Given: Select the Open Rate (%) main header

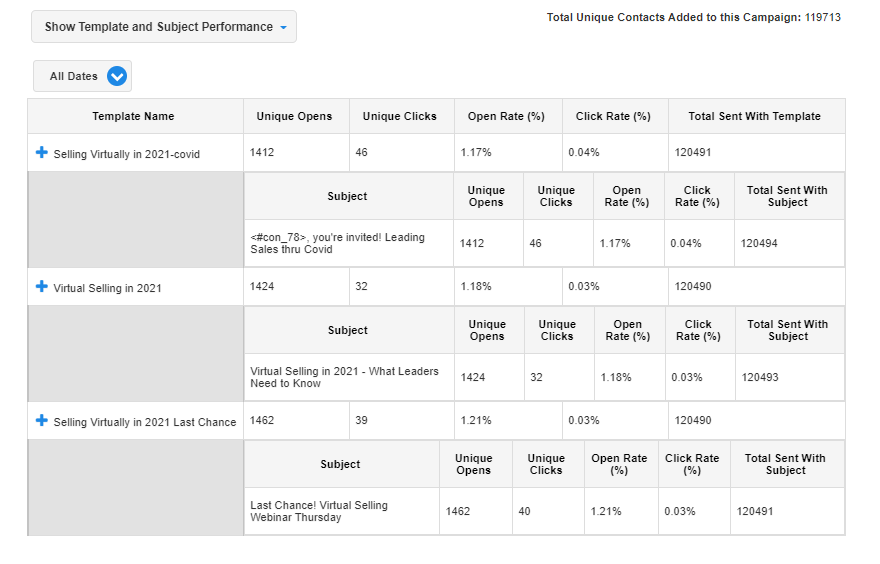Looking at the screenshot, I should [506, 116].
